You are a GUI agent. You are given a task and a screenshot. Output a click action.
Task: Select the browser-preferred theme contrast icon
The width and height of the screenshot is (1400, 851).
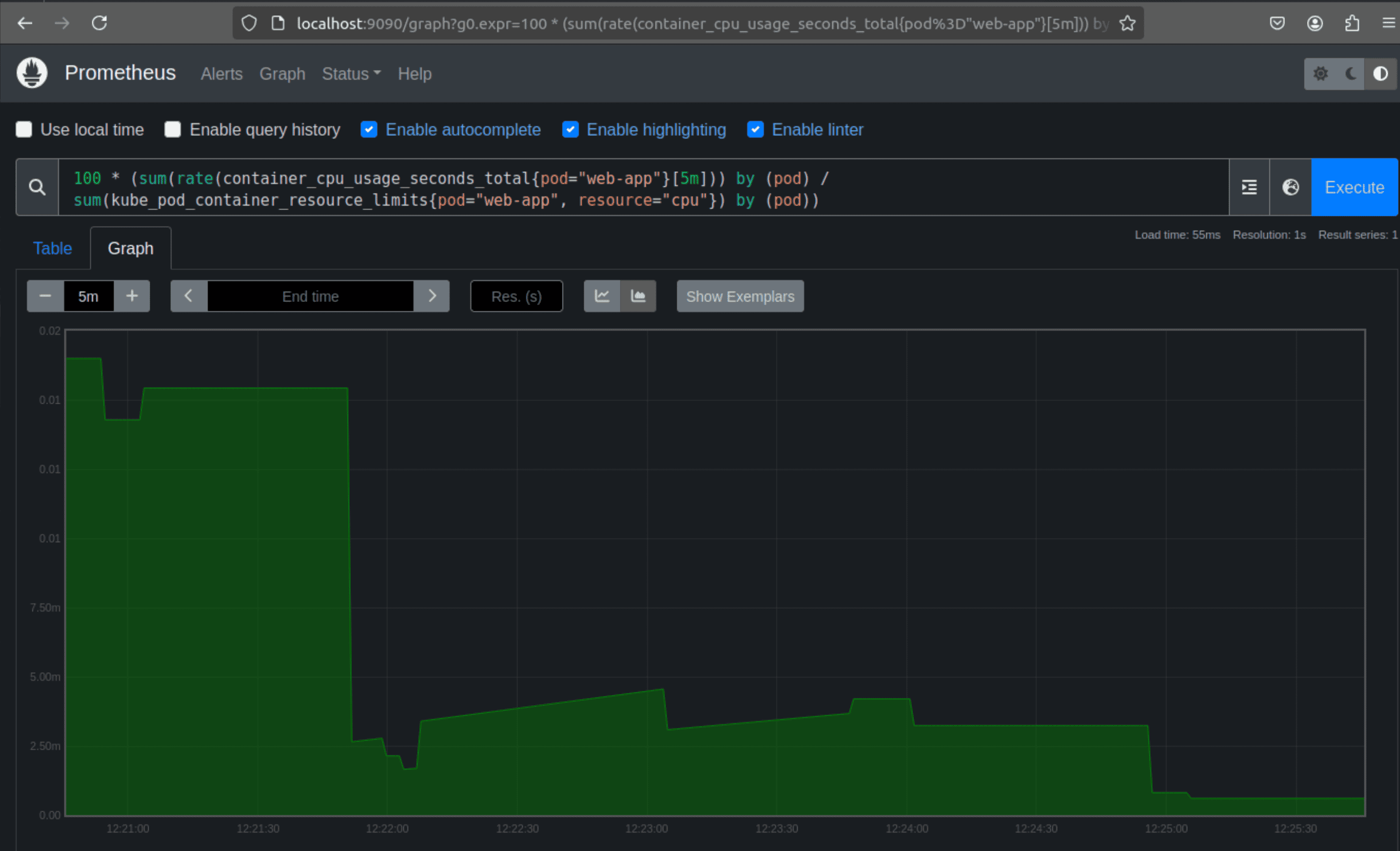click(x=1381, y=74)
